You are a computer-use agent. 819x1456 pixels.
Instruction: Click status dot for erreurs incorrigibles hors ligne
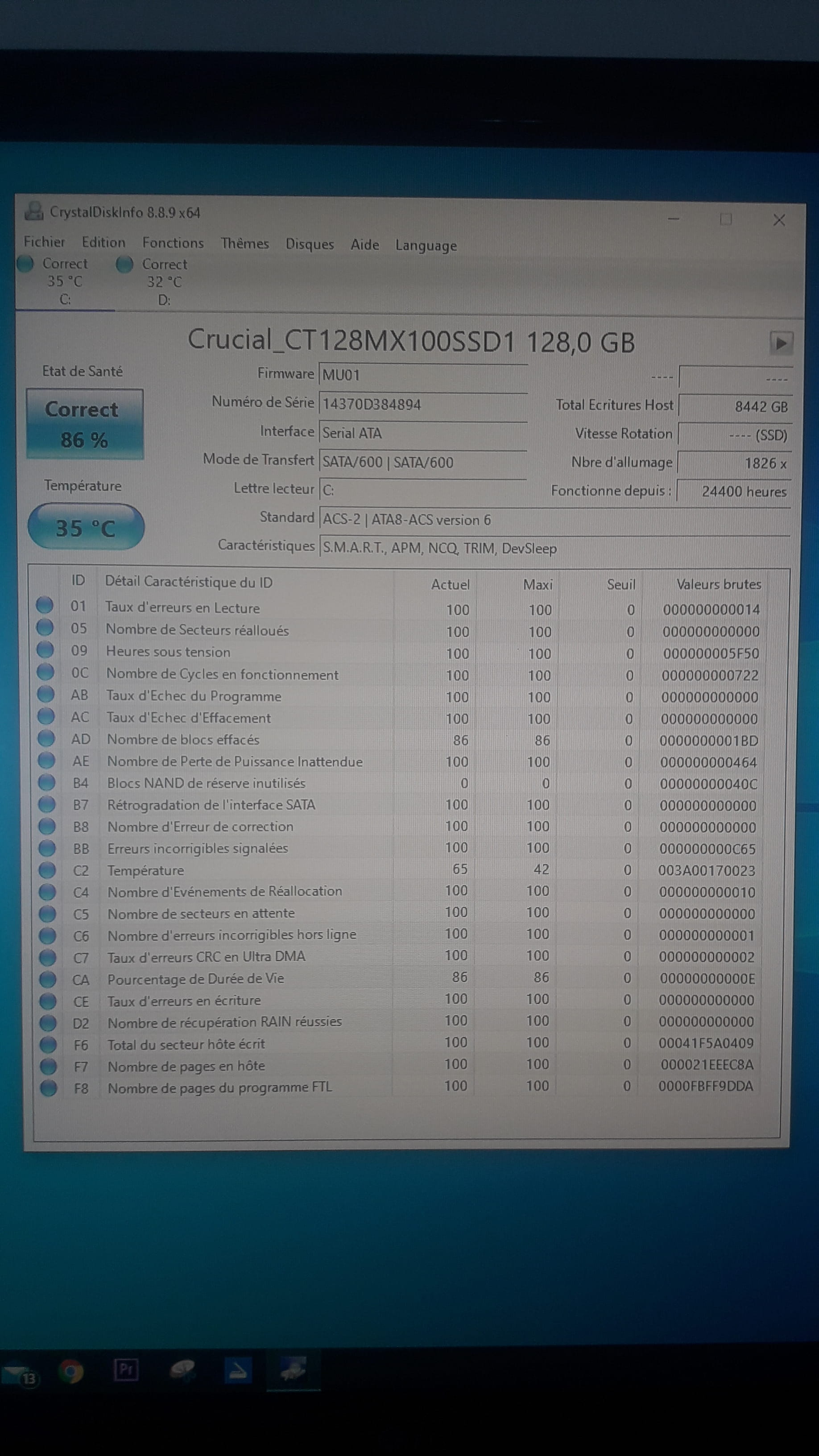47,936
